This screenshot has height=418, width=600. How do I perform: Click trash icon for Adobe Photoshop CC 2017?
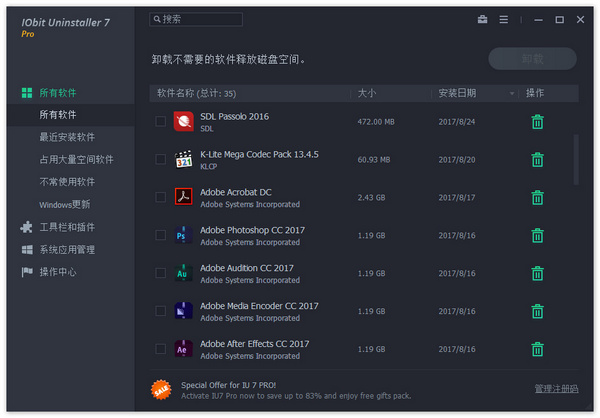[x=537, y=235]
